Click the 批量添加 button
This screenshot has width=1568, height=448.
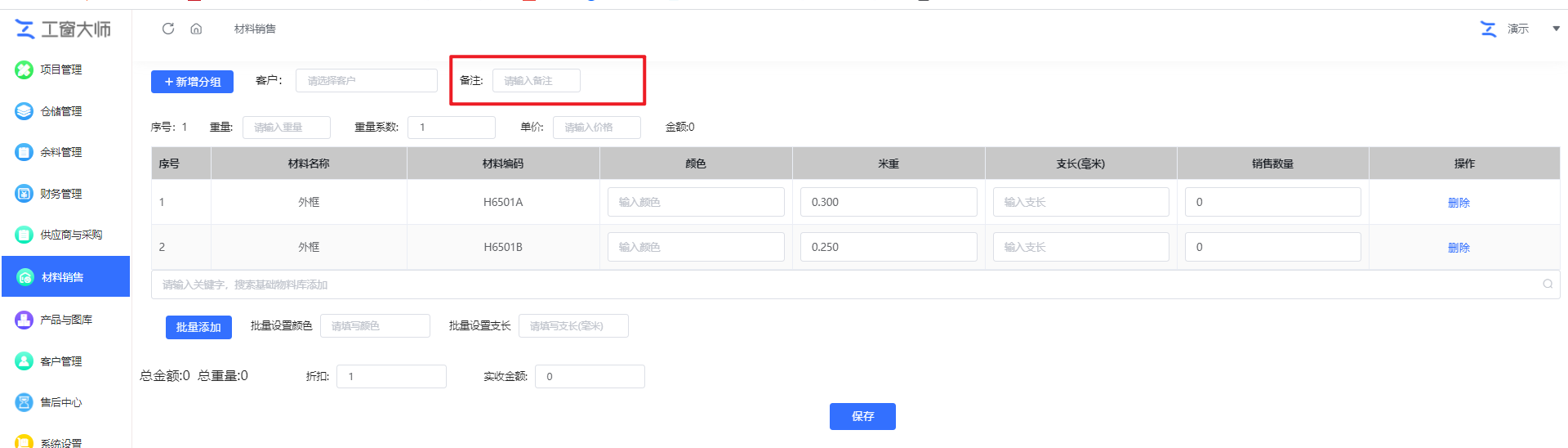[198, 327]
